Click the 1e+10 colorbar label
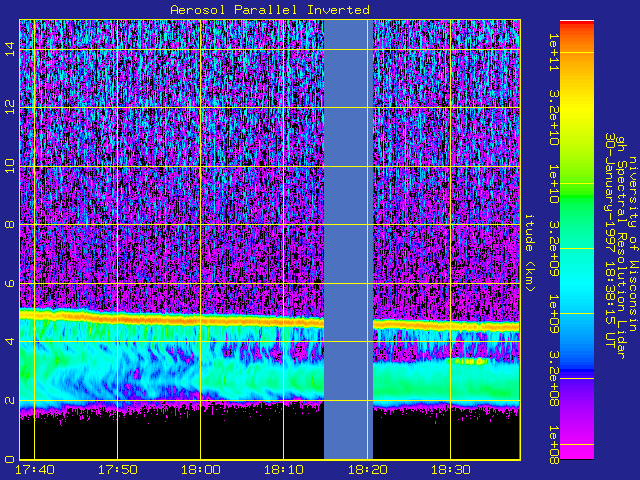The height and width of the screenshot is (480, 640). pyautogui.click(x=554, y=184)
